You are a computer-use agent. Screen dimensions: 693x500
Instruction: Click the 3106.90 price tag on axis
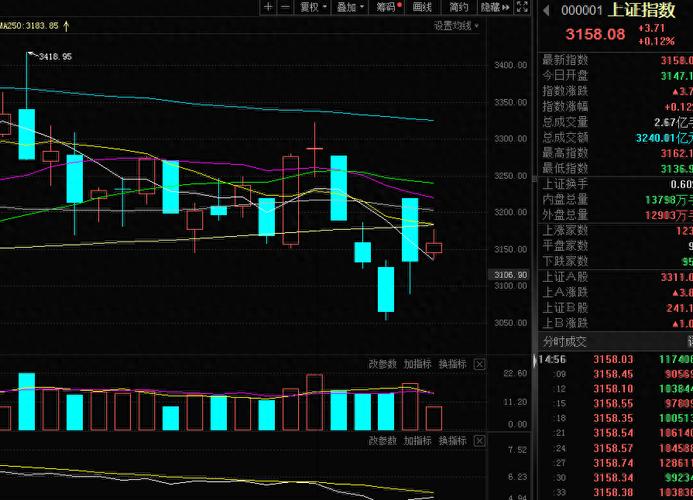(510, 274)
